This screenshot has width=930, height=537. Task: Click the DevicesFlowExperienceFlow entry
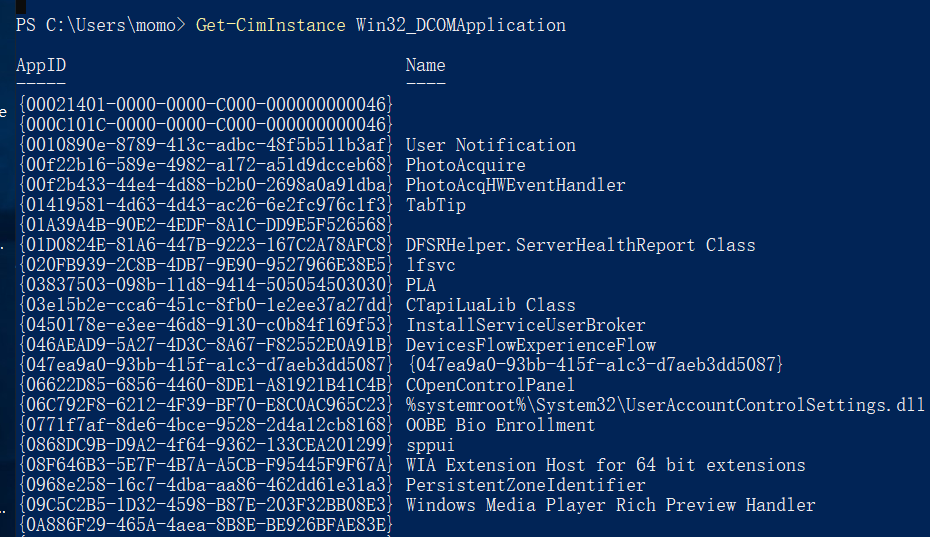(530, 345)
